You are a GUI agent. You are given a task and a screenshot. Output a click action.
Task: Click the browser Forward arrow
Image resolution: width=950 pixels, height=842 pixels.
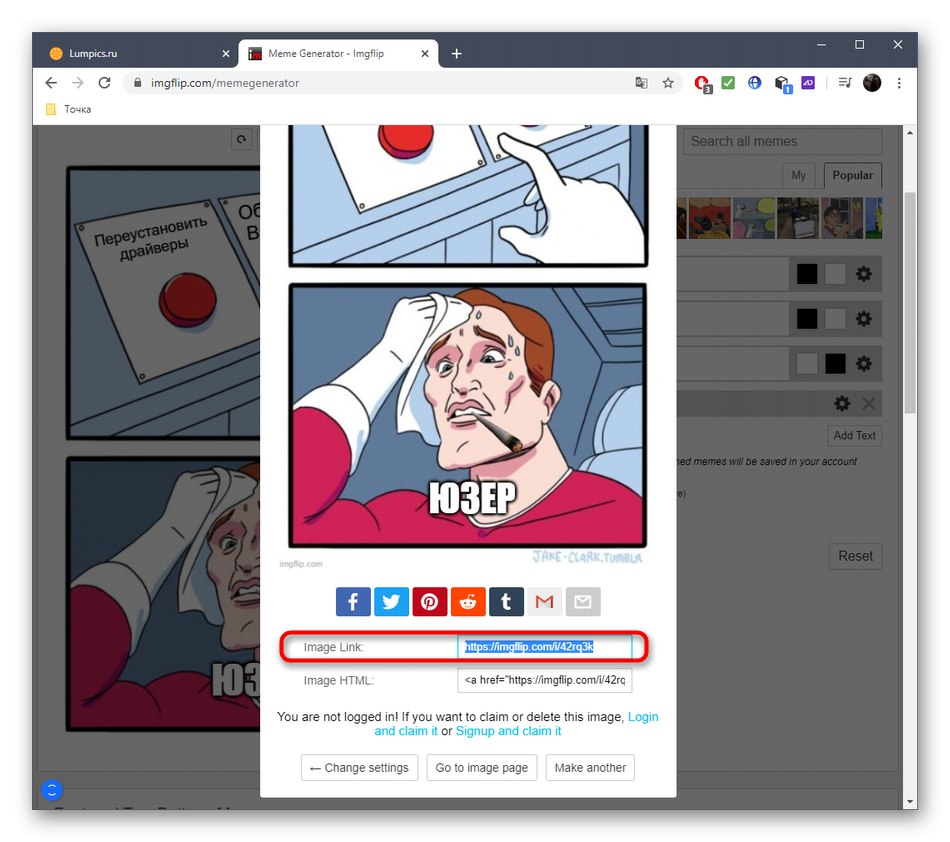78,83
